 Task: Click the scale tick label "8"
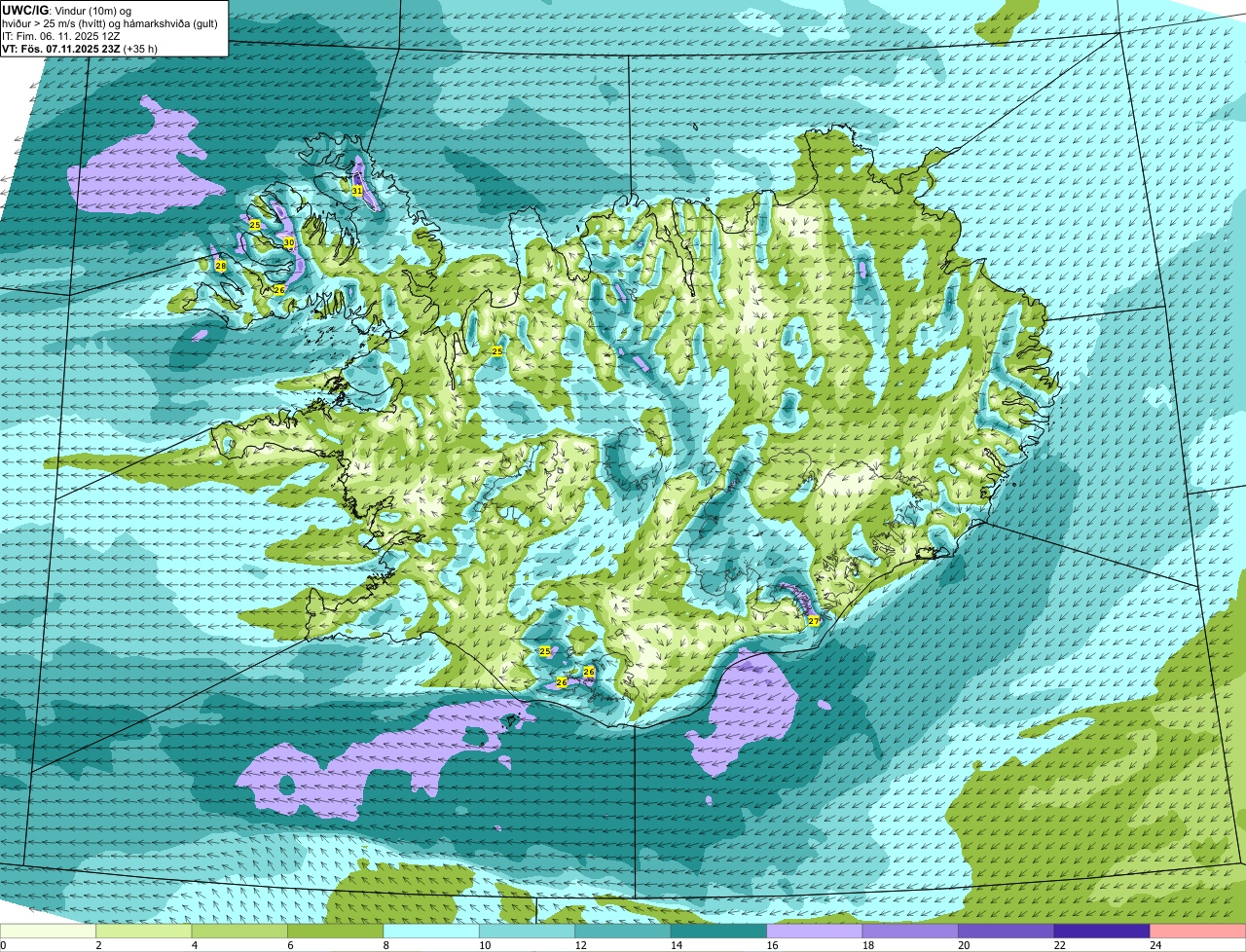[386, 945]
